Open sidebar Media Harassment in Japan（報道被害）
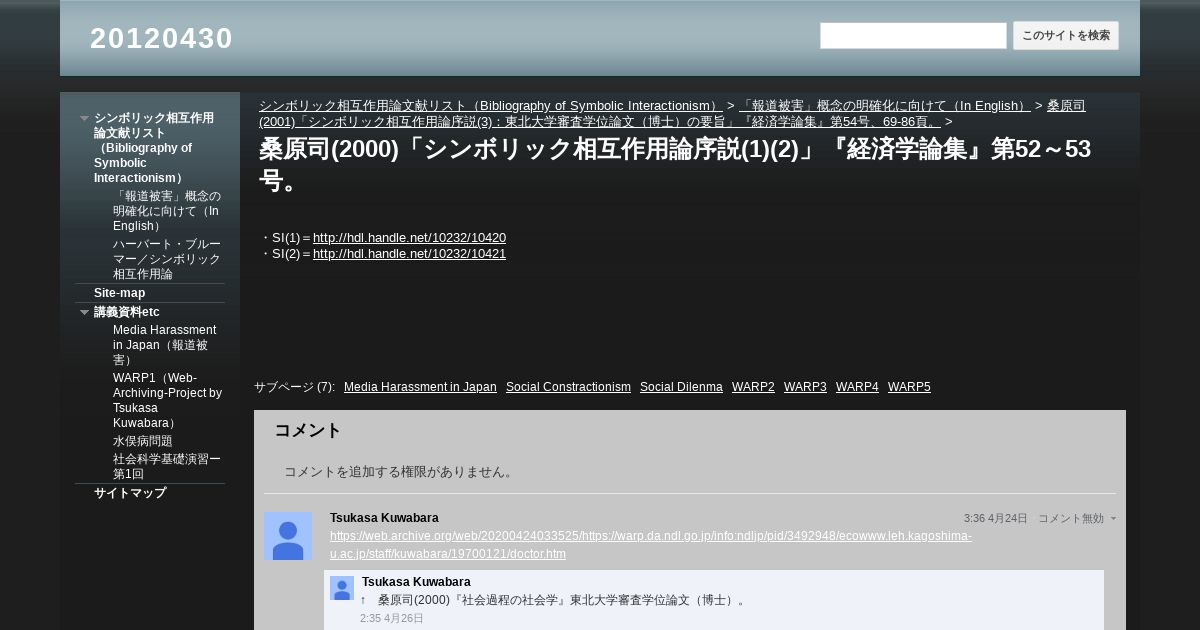This screenshot has width=1200, height=630. 165,345
